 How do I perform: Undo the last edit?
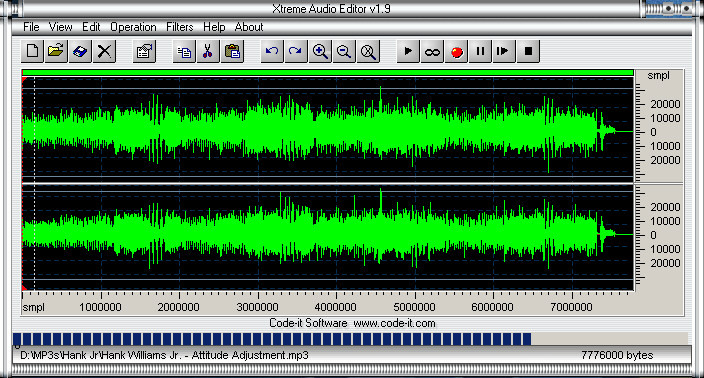tap(272, 51)
